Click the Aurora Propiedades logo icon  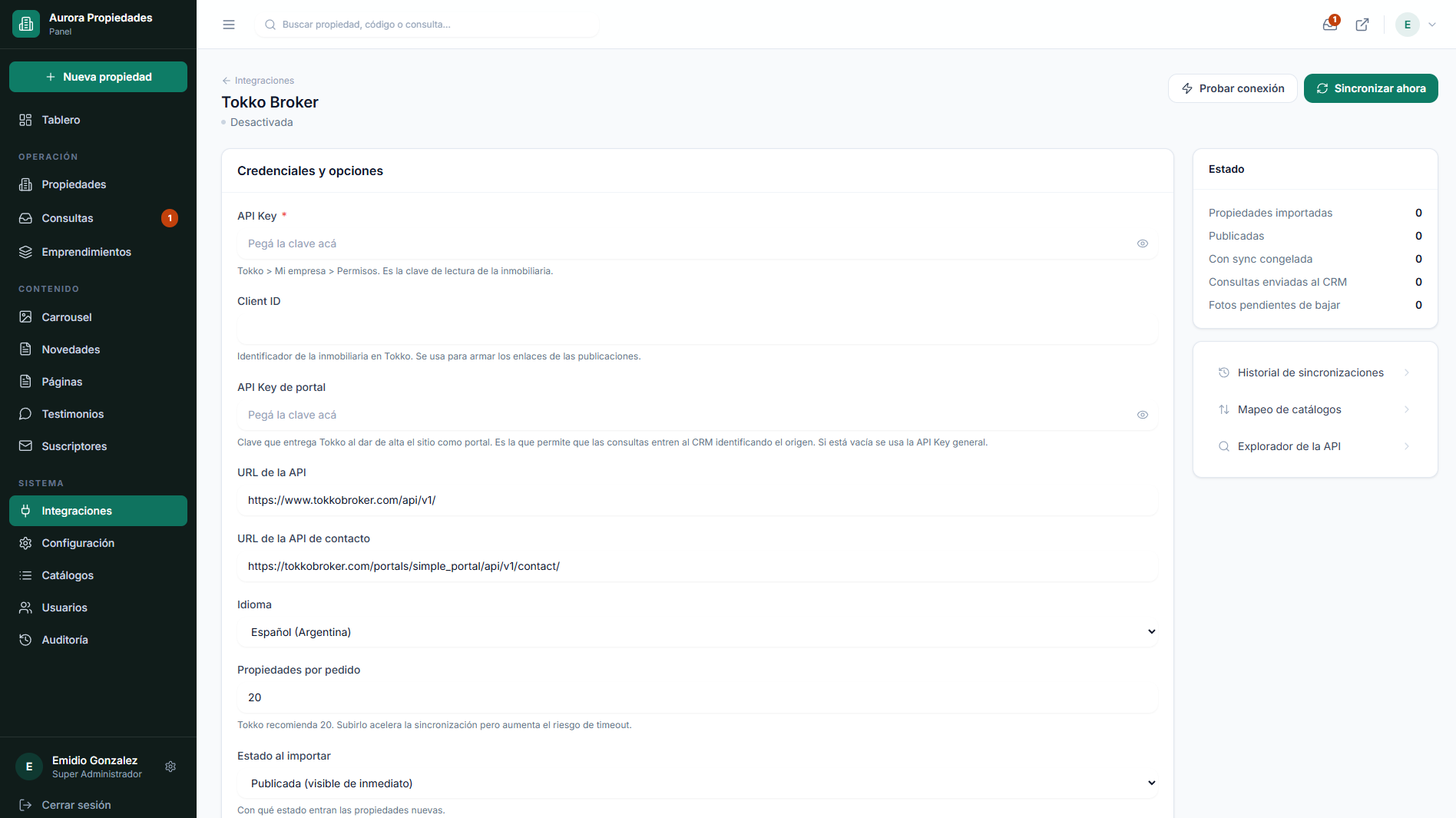coord(26,24)
